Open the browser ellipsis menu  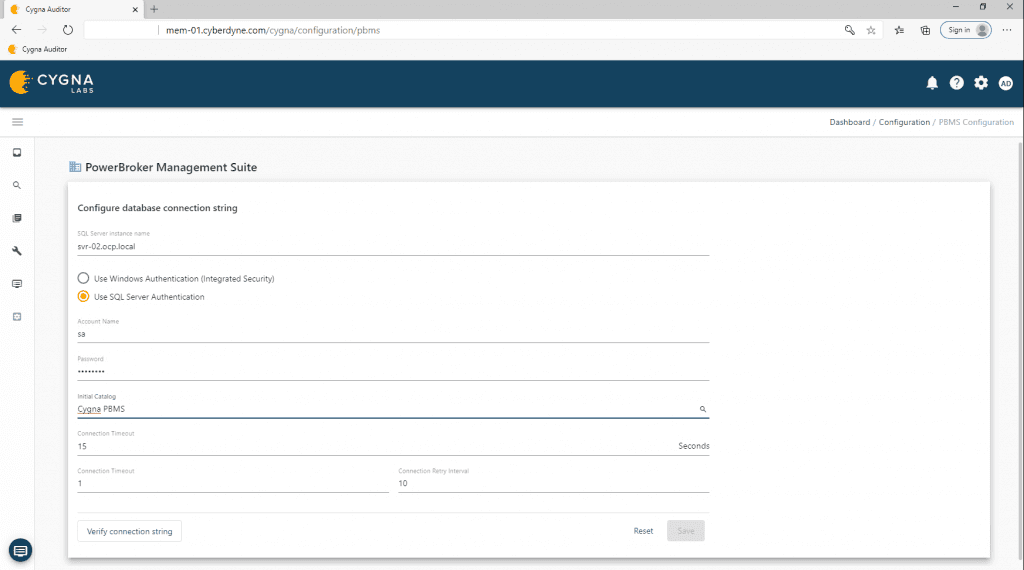1007,30
